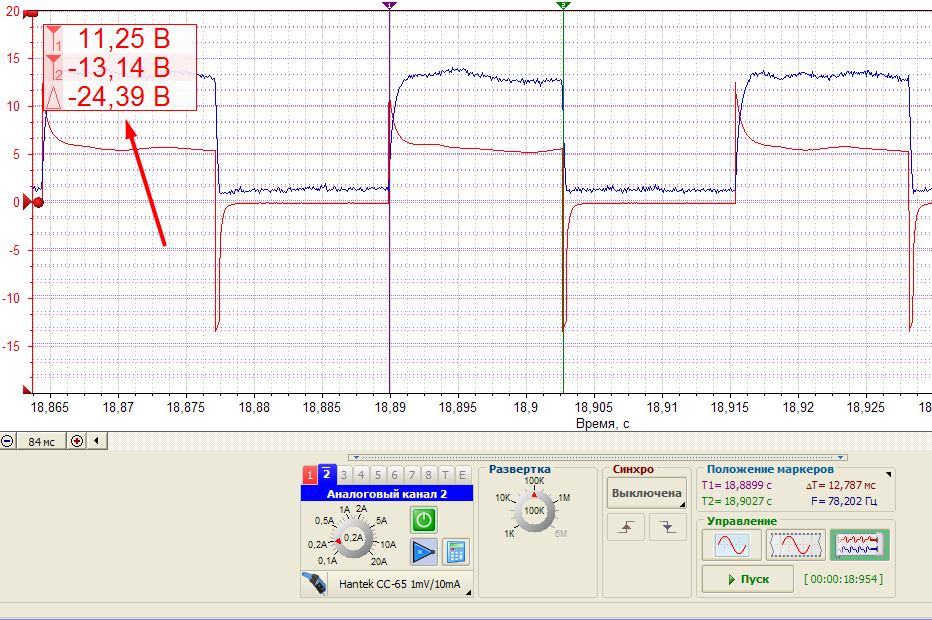This screenshot has width=932, height=620.
Task: Set range knob to 5A label
Action: click(x=382, y=521)
